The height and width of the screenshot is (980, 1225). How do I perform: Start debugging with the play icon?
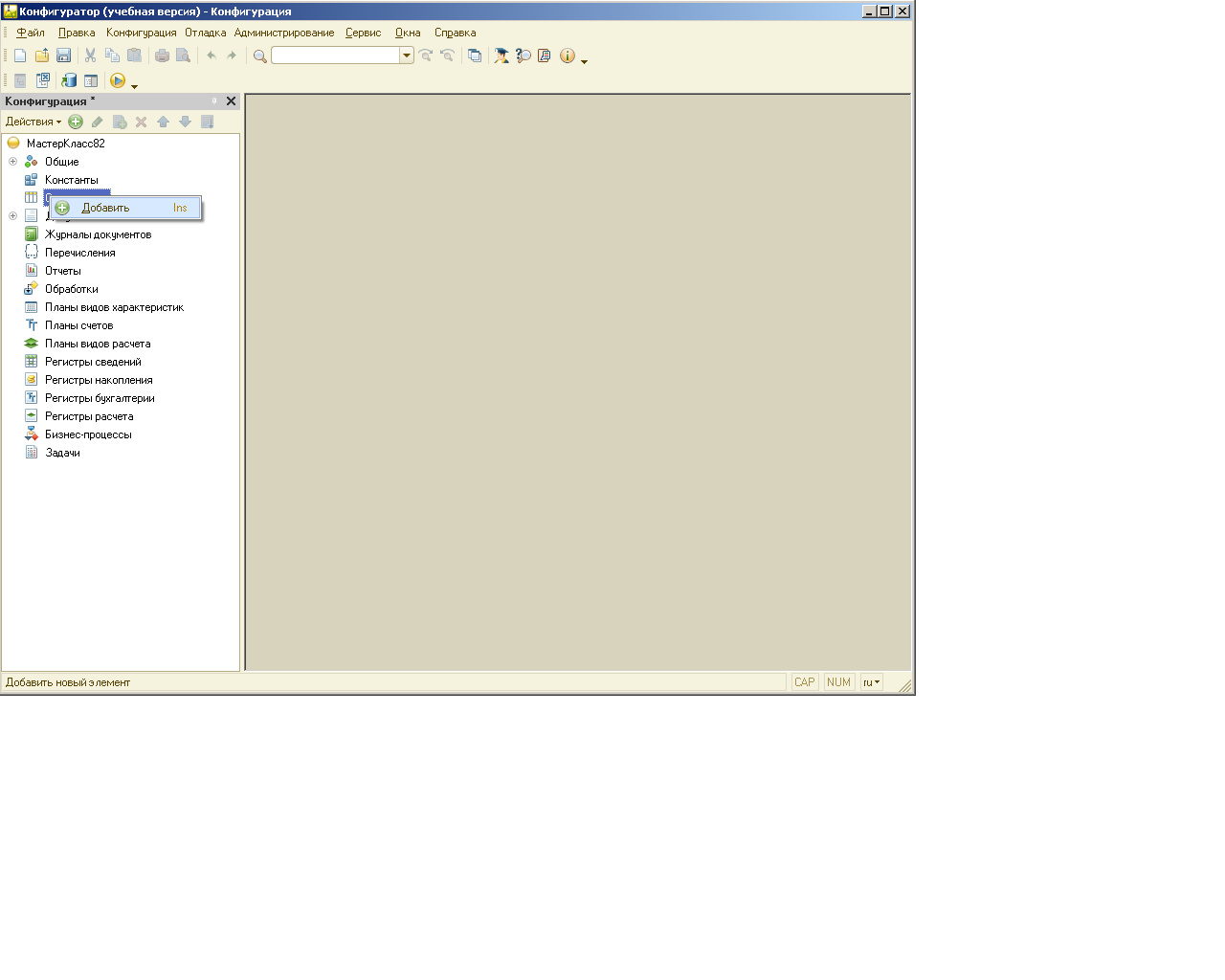(118, 80)
